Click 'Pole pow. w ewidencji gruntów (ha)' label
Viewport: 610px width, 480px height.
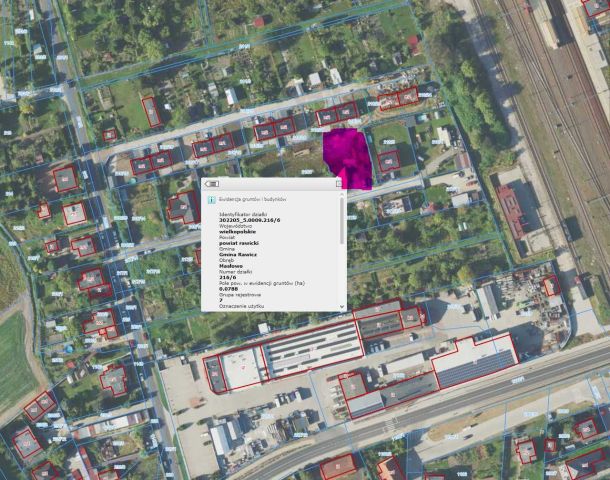pos(262,283)
